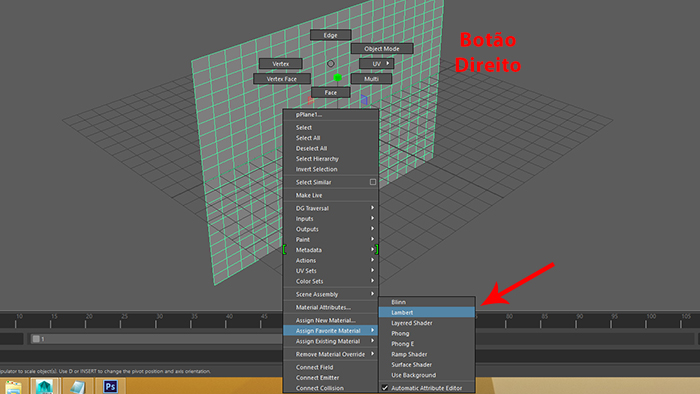Choose Ramp Shader material
The image size is (700, 394).
pos(427,354)
